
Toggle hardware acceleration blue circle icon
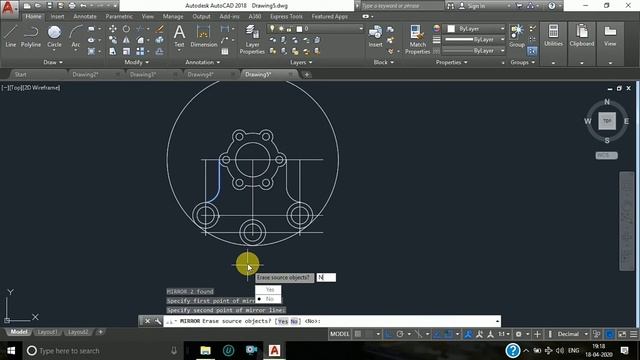(610, 334)
